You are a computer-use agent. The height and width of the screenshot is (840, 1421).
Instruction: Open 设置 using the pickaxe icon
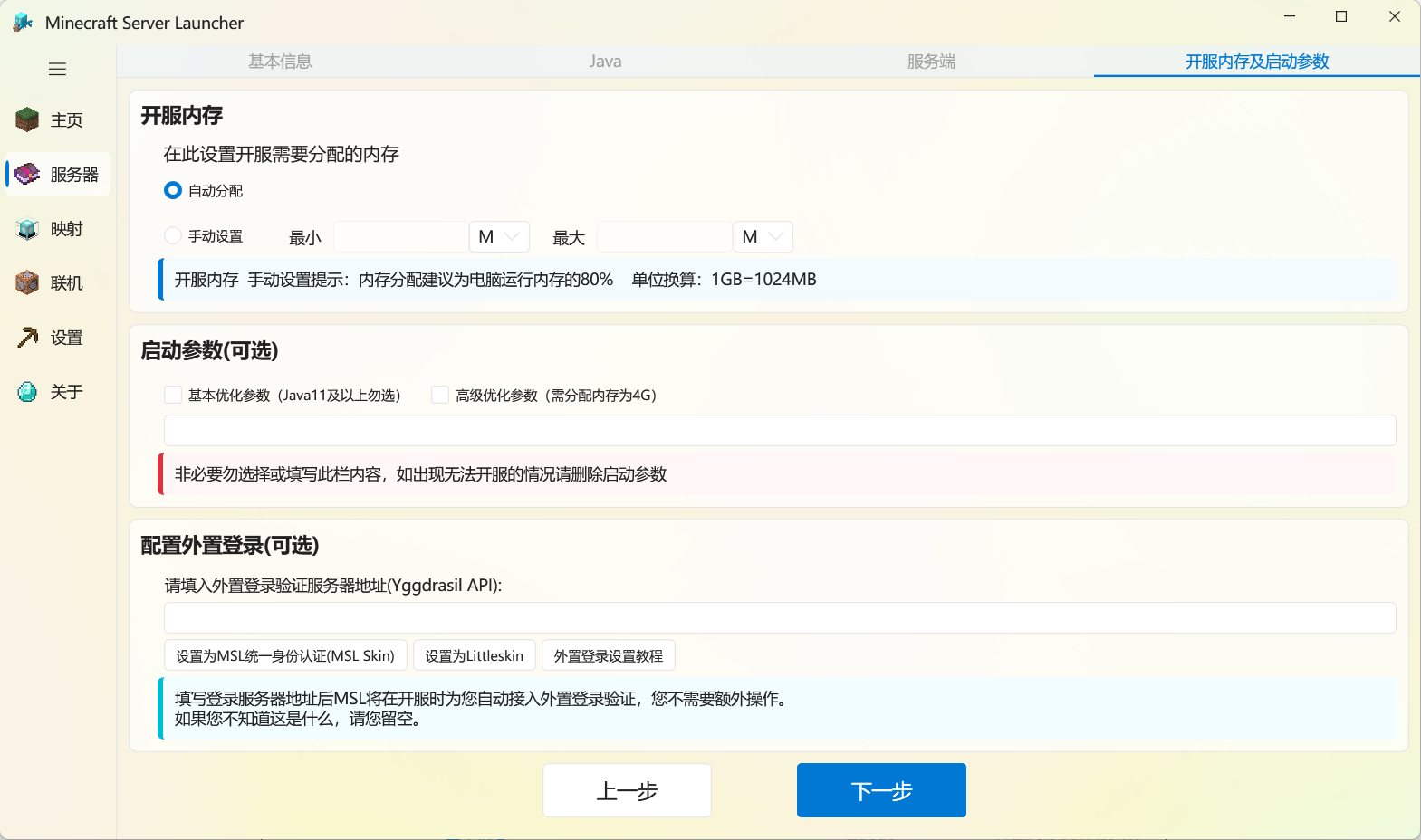click(27, 337)
